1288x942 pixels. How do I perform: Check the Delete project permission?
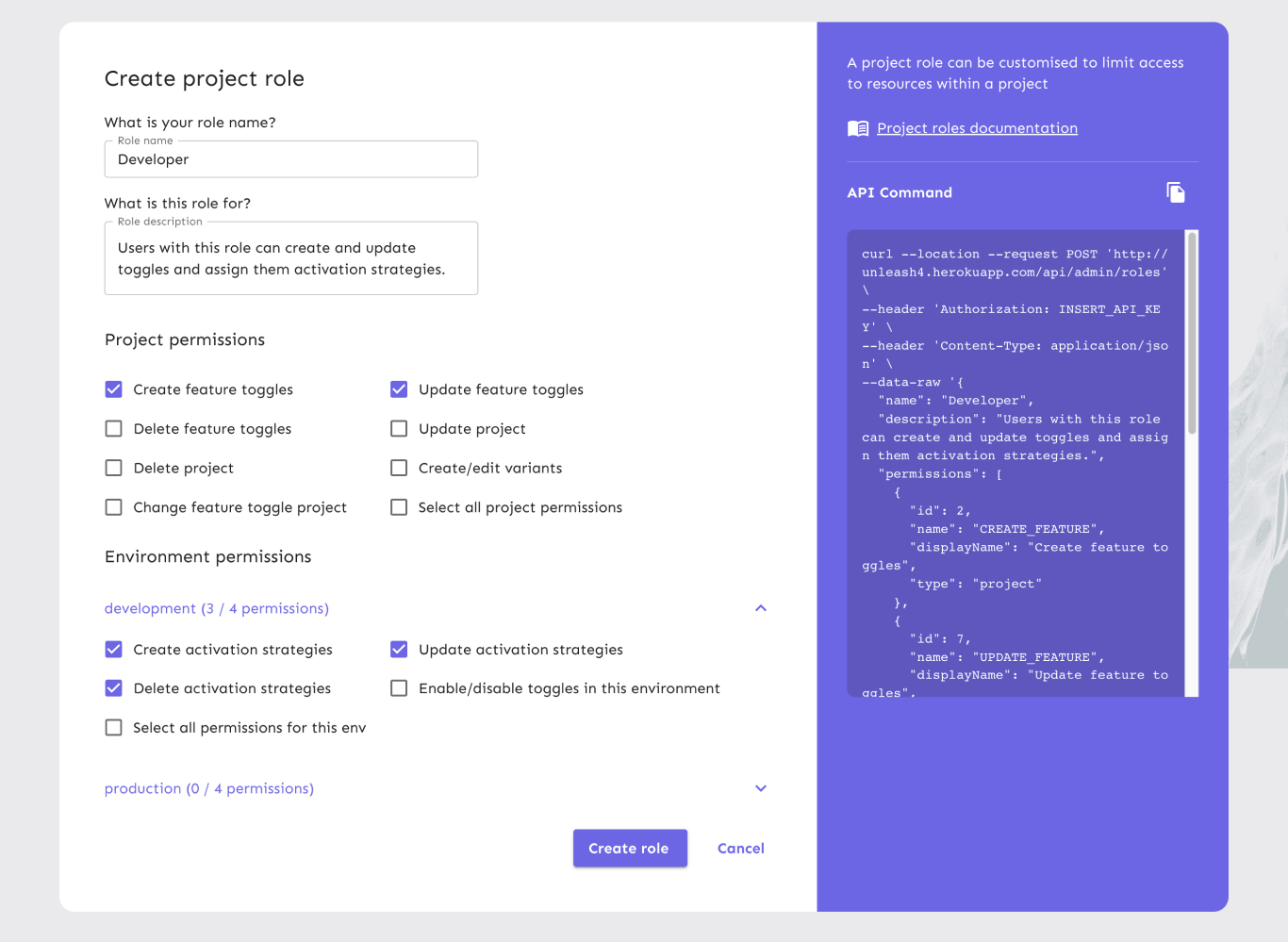113,468
